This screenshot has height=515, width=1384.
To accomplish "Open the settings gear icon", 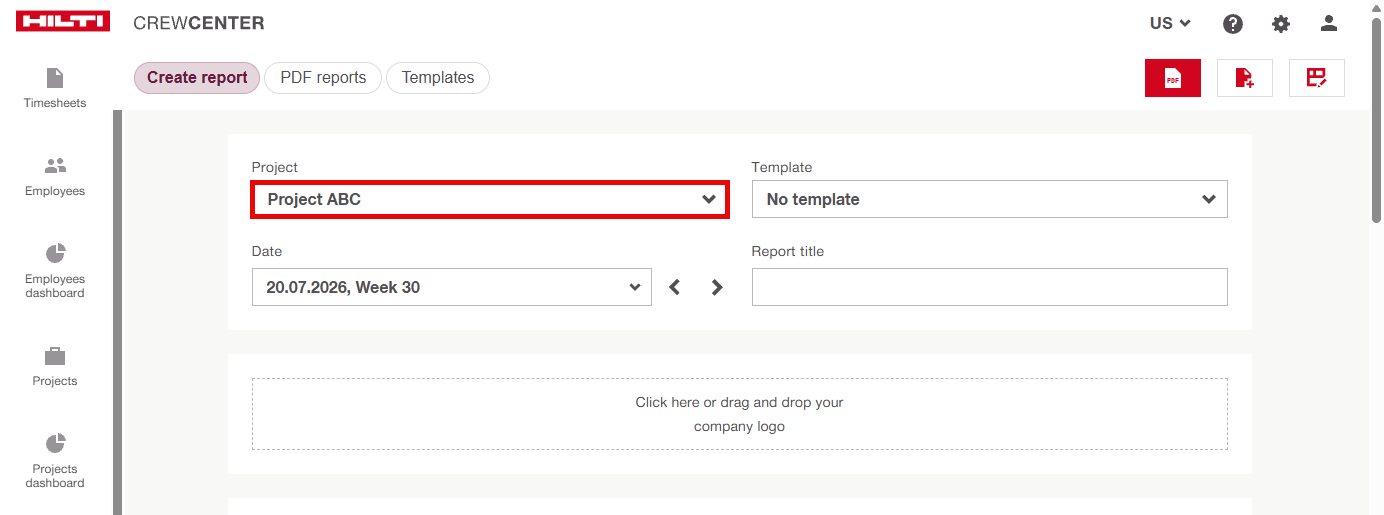I will [x=1281, y=23].
